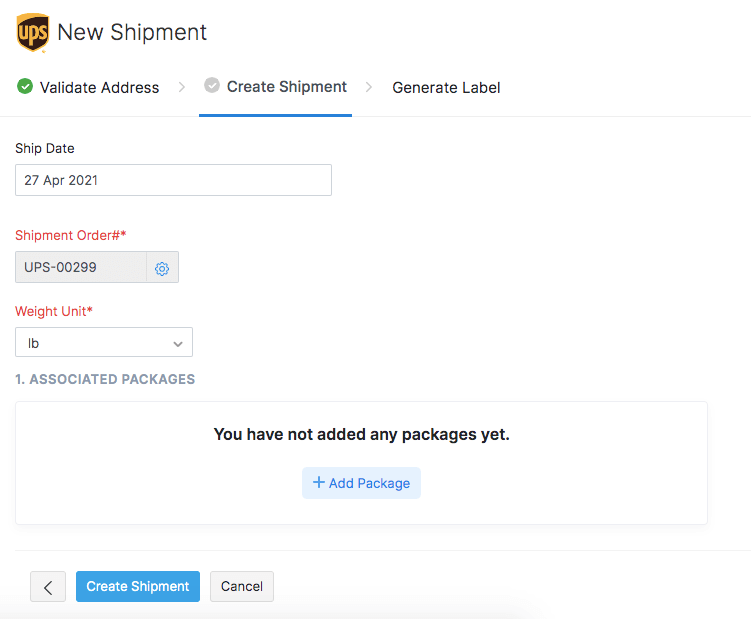
Task: Open Shipment Order number settings gear
Action: click(x=162, y=268)
